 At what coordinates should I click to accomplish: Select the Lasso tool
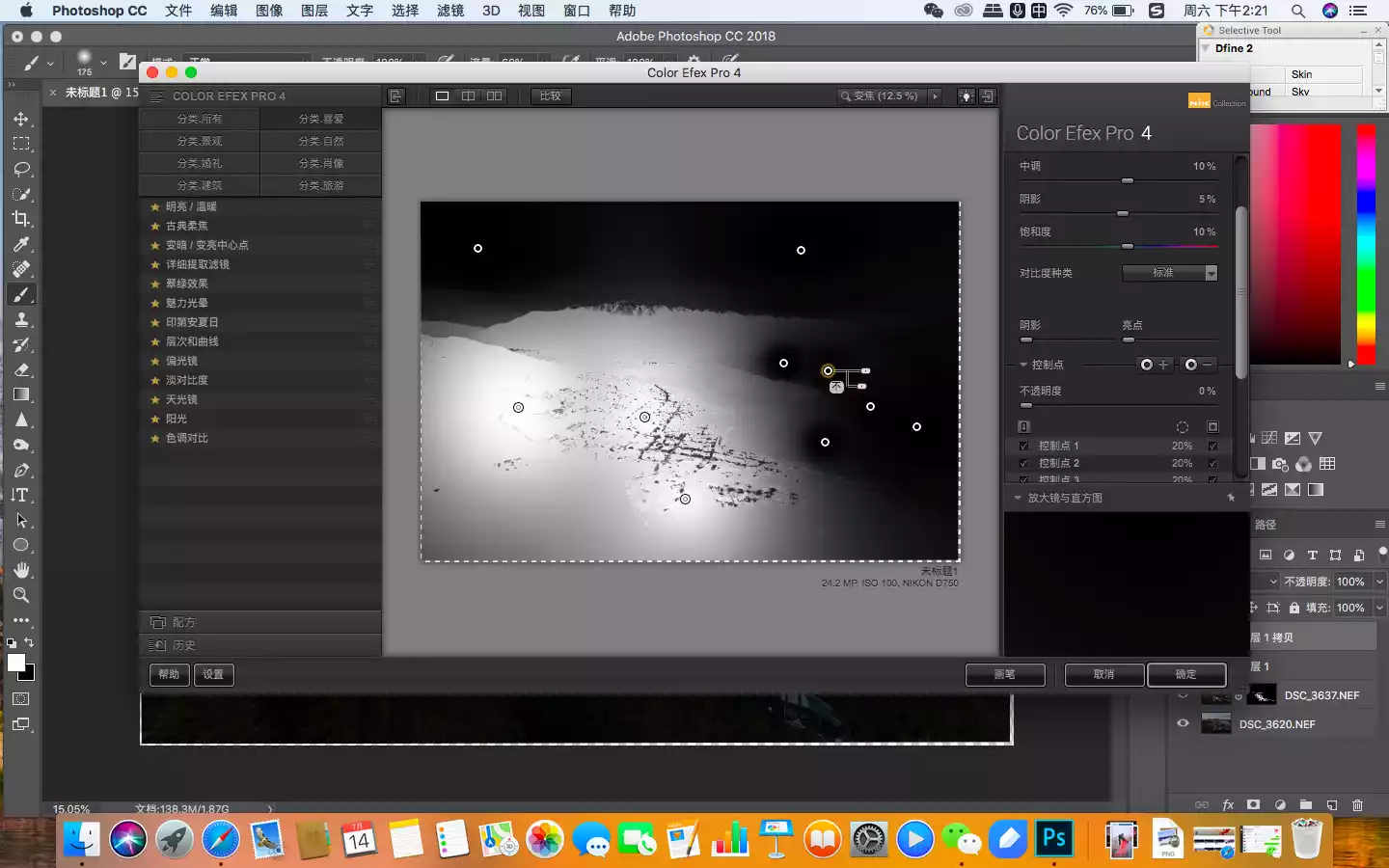click(21, 169)
